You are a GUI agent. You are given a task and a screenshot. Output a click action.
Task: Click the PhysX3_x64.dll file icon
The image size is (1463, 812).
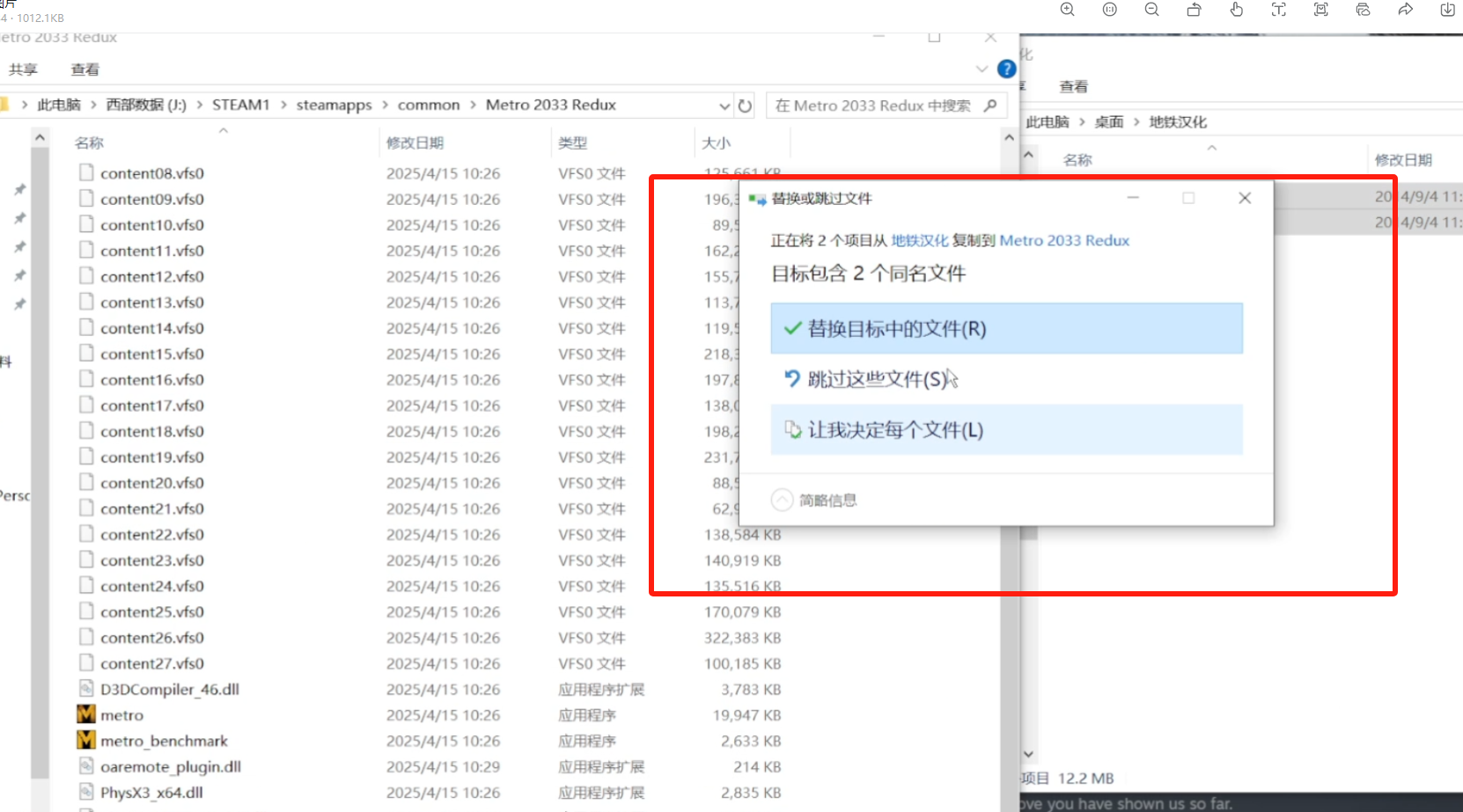click(x=85, y=792)
